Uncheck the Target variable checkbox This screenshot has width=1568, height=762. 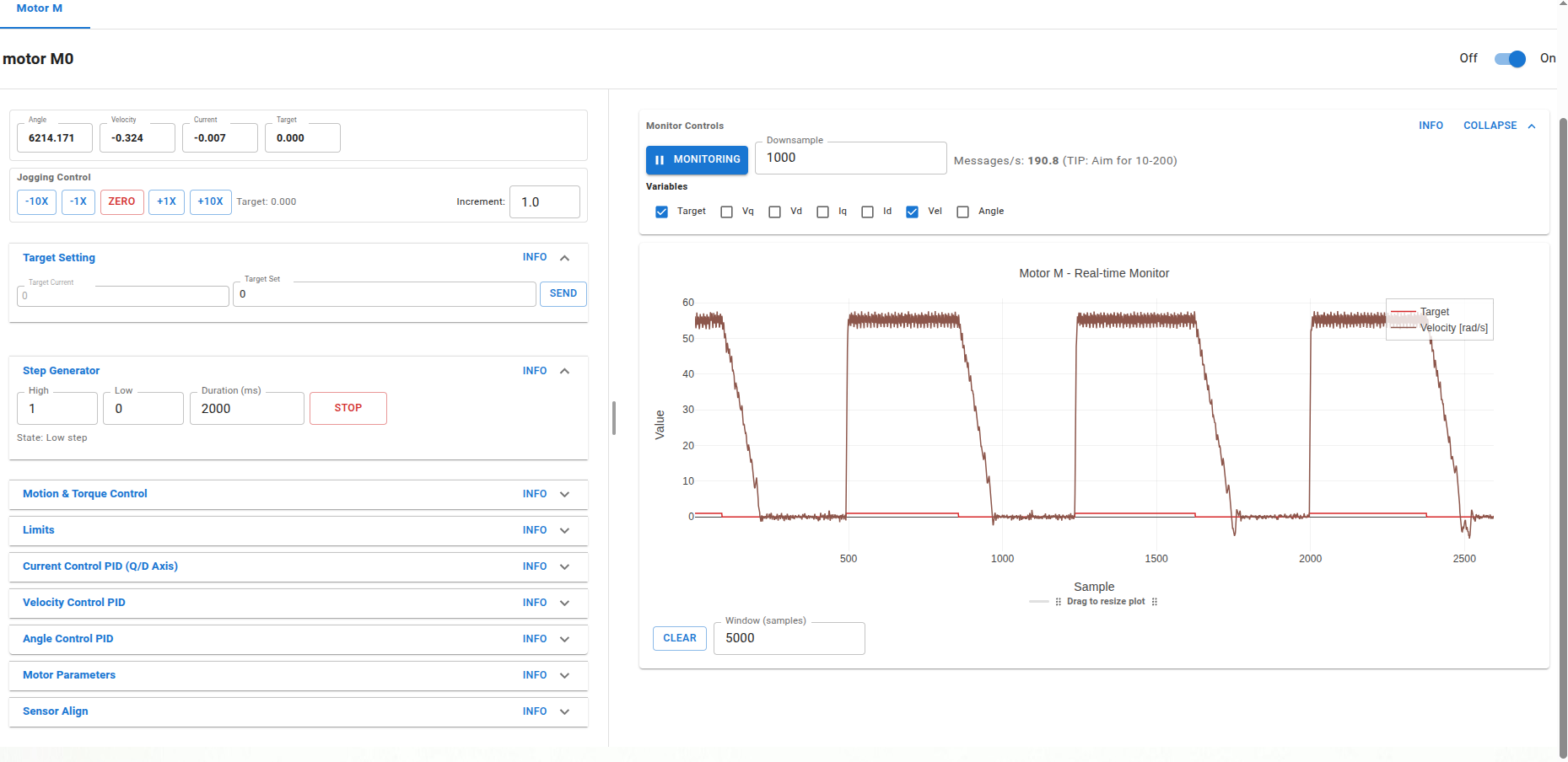662,212
